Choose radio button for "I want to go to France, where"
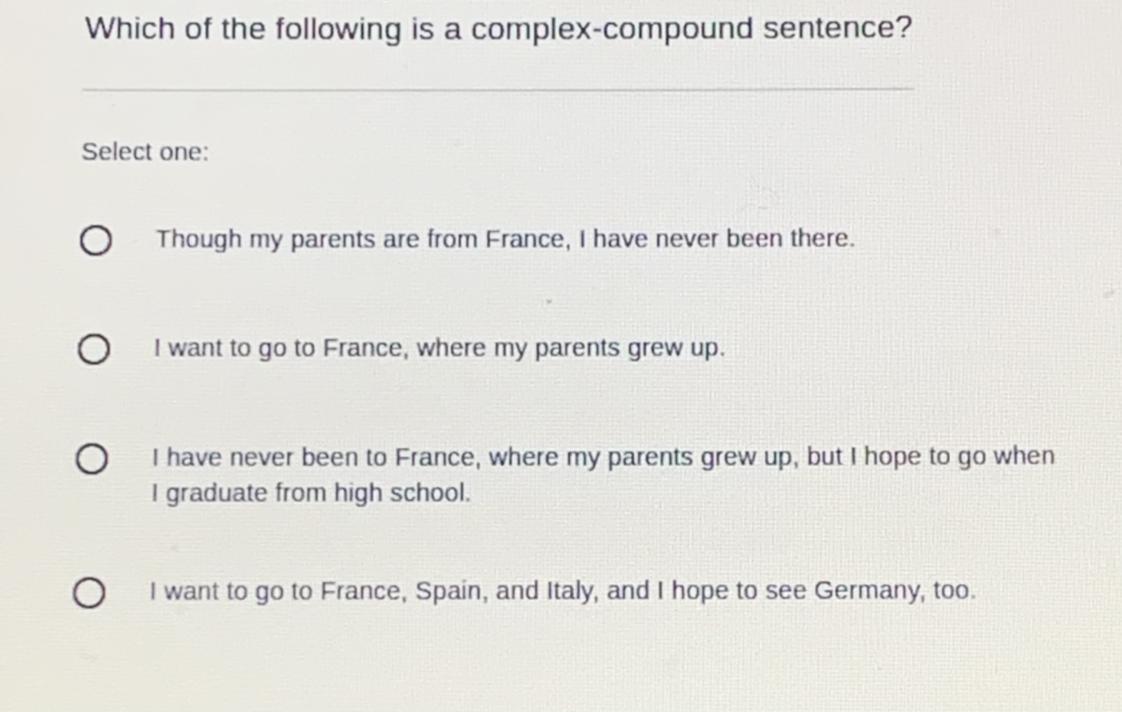 93,351
